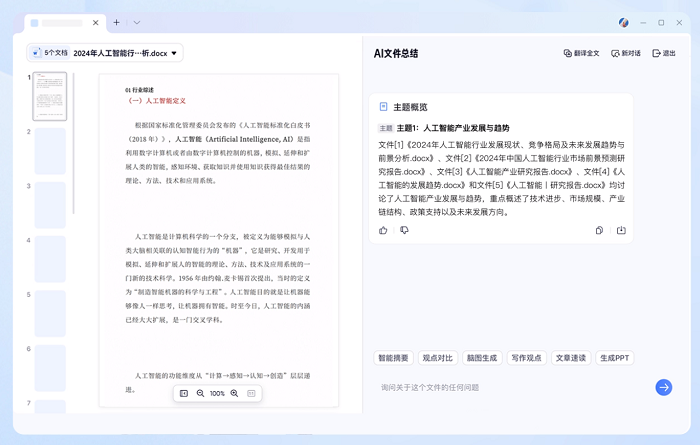Start a new chat via 新对话

(x=625, y=53)
